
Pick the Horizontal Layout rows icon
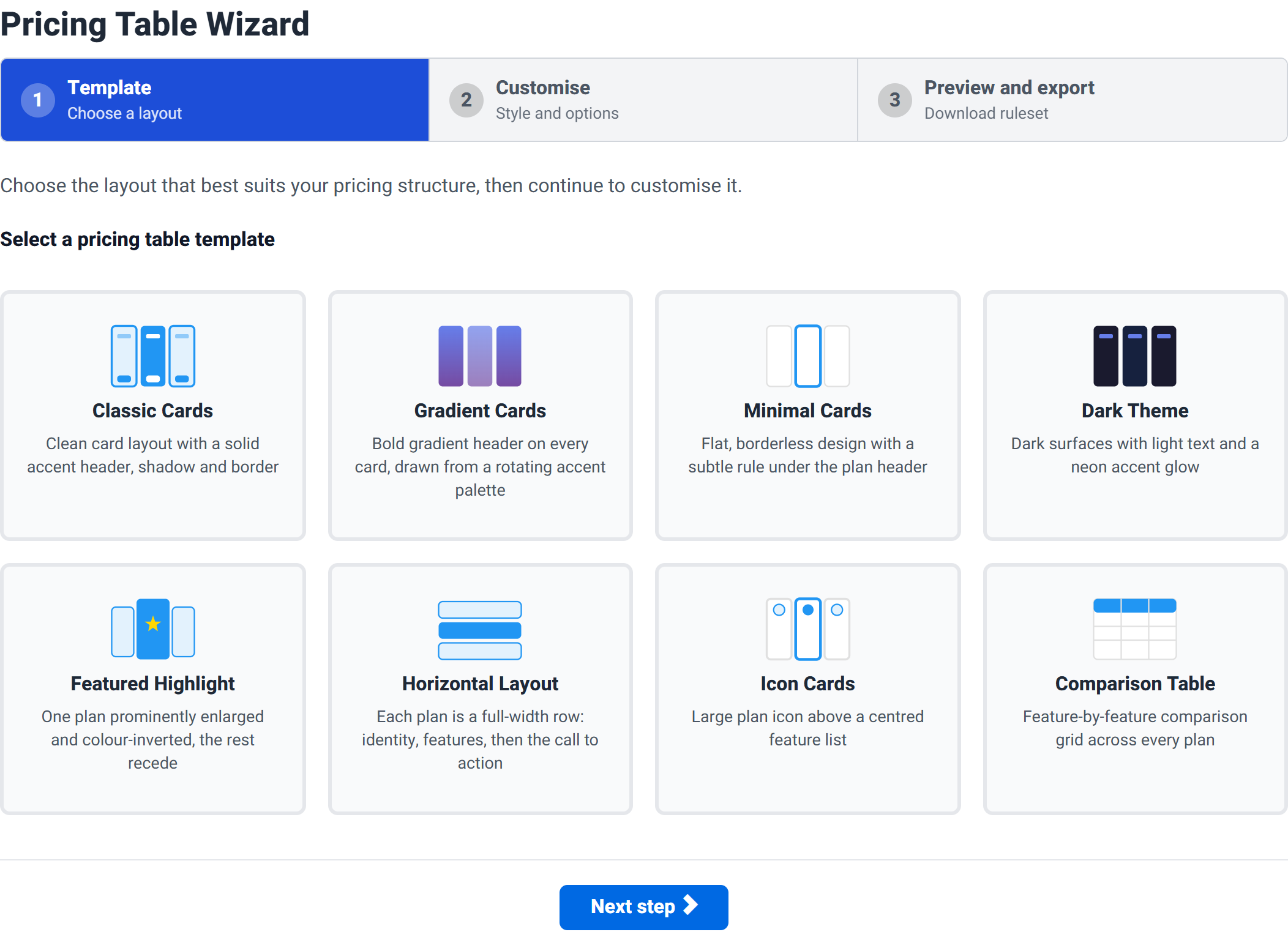click(x=480, y=630)
